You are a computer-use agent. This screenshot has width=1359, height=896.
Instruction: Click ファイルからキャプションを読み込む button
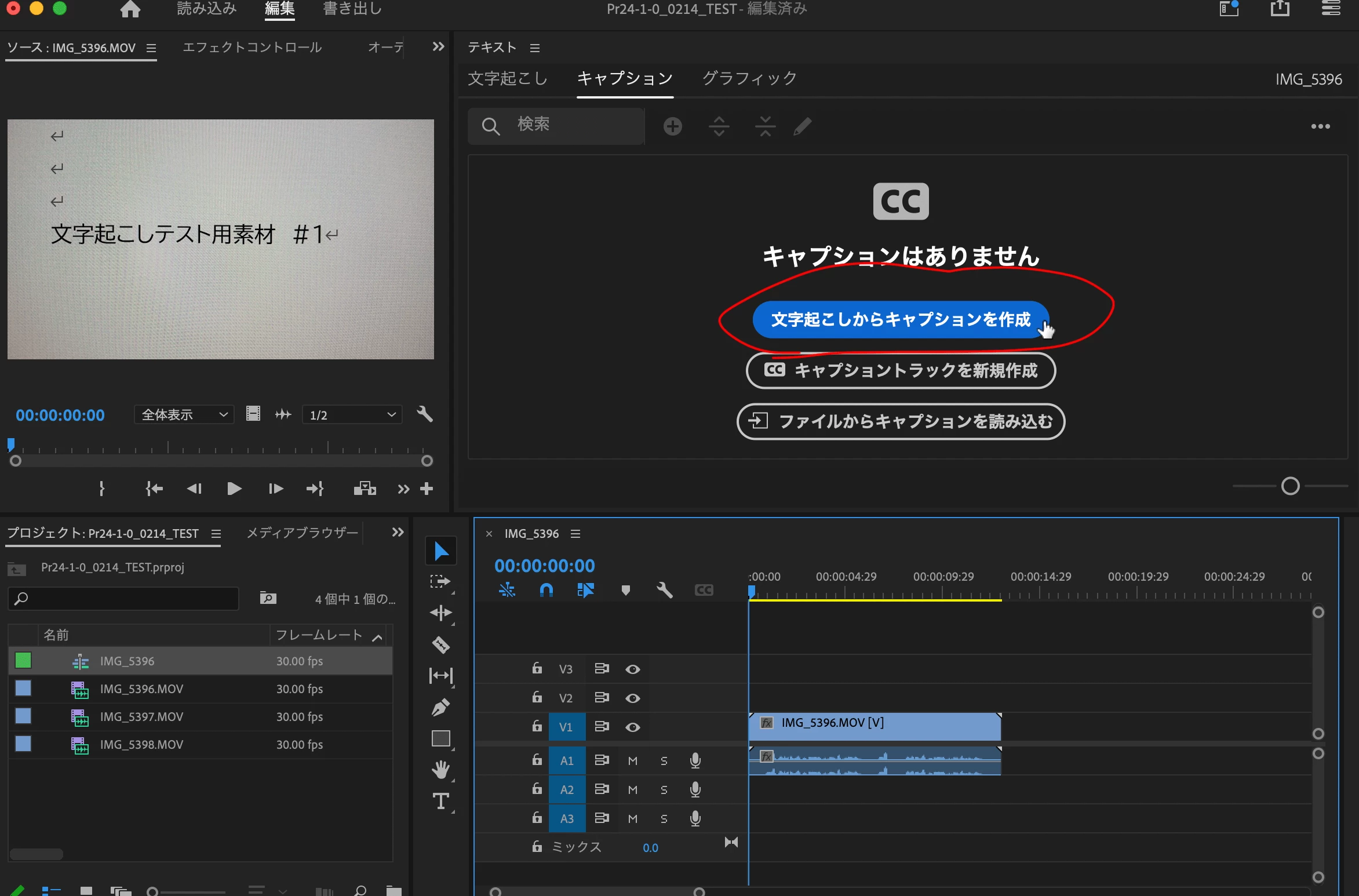[x=900, y=421]
